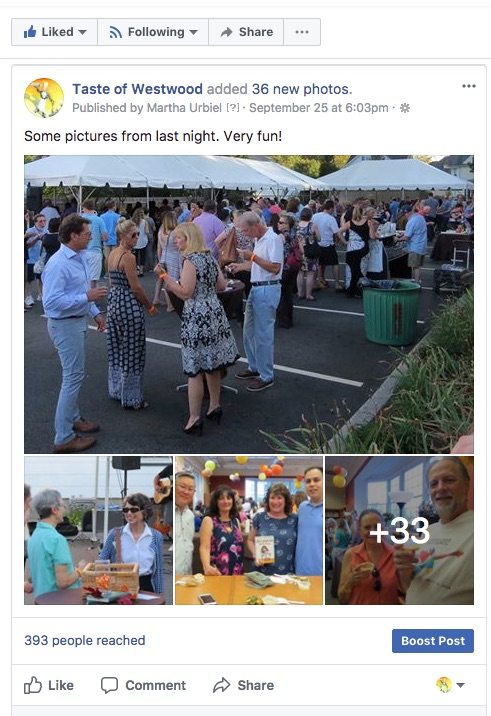Screen dimensions: 491x716
Task: Click the Boost Post button
Action: point(433,641)
